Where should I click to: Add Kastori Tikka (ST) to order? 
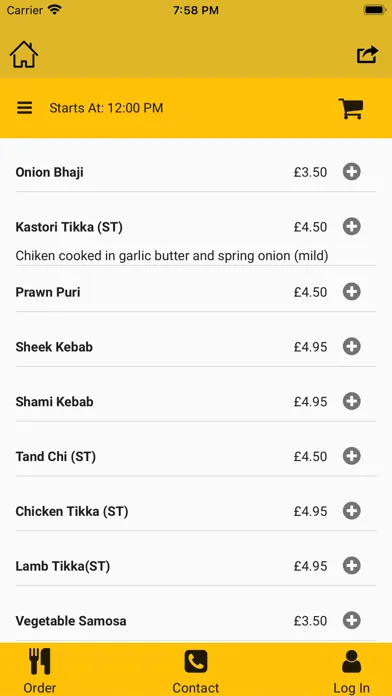click(x=352, y=227)
